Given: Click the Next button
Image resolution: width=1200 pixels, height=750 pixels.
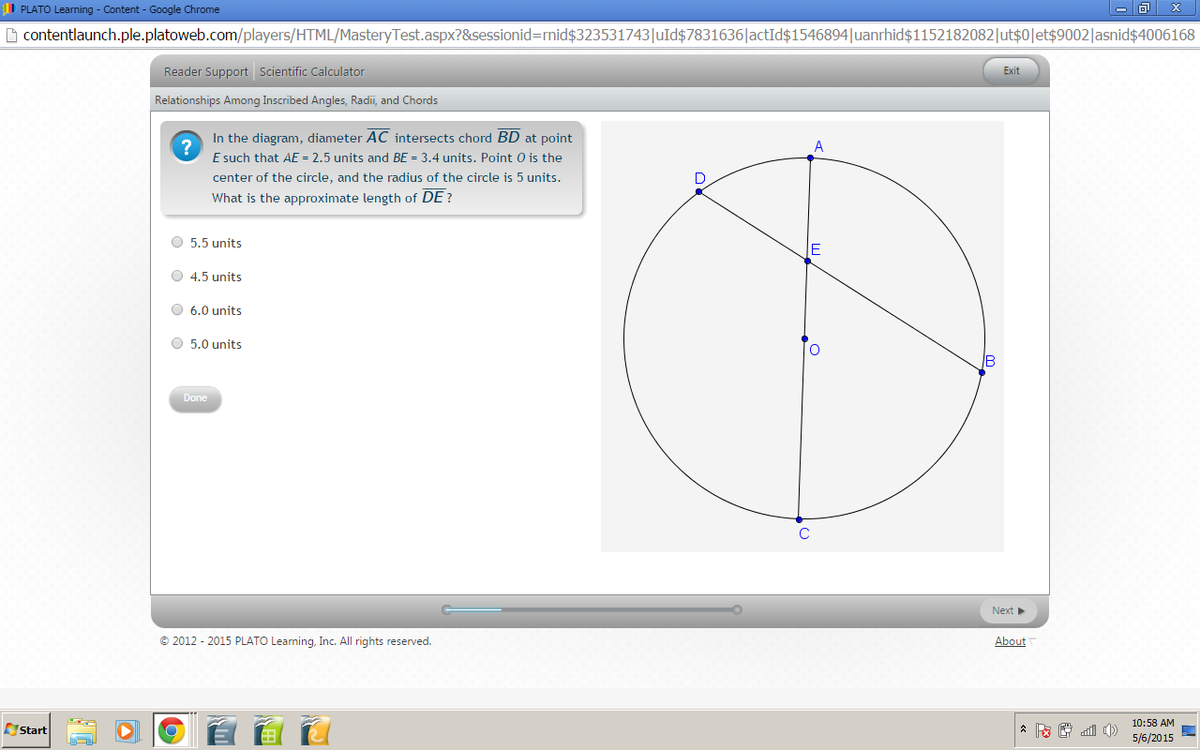Looking at the screenshot, I should (x=1007, y=610).
